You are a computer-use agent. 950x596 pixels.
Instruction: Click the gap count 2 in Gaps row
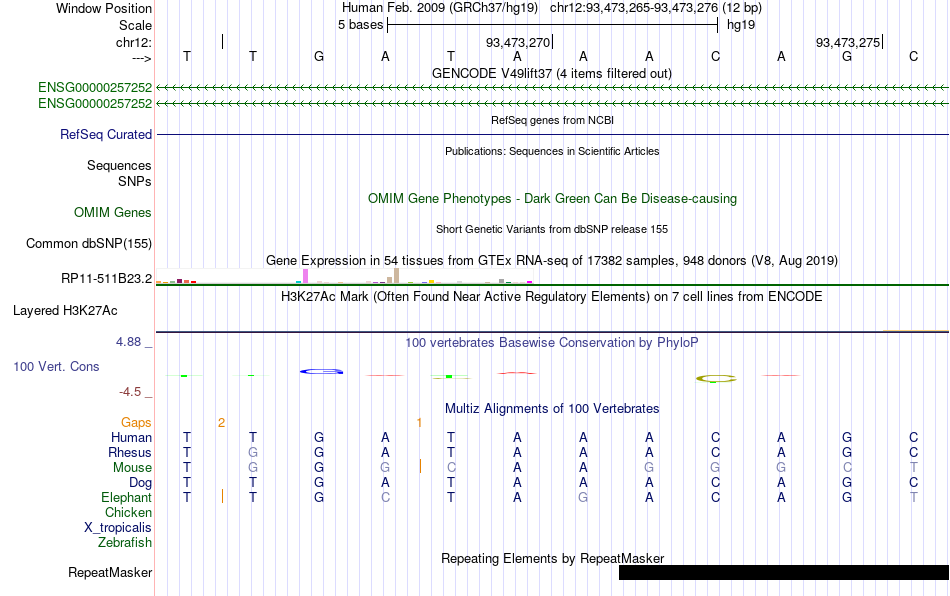222,423
